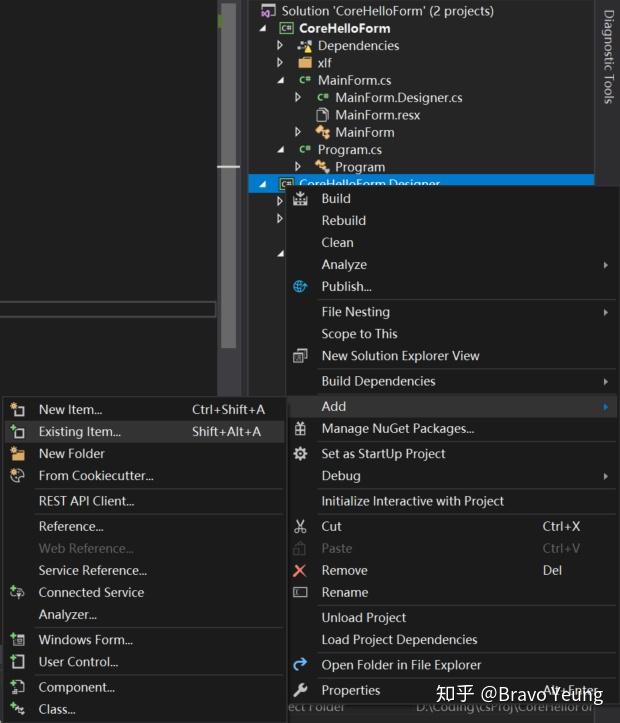Open the Analyze submenu
The width and height of the screenshot is (620, 723).
(344, 265)
